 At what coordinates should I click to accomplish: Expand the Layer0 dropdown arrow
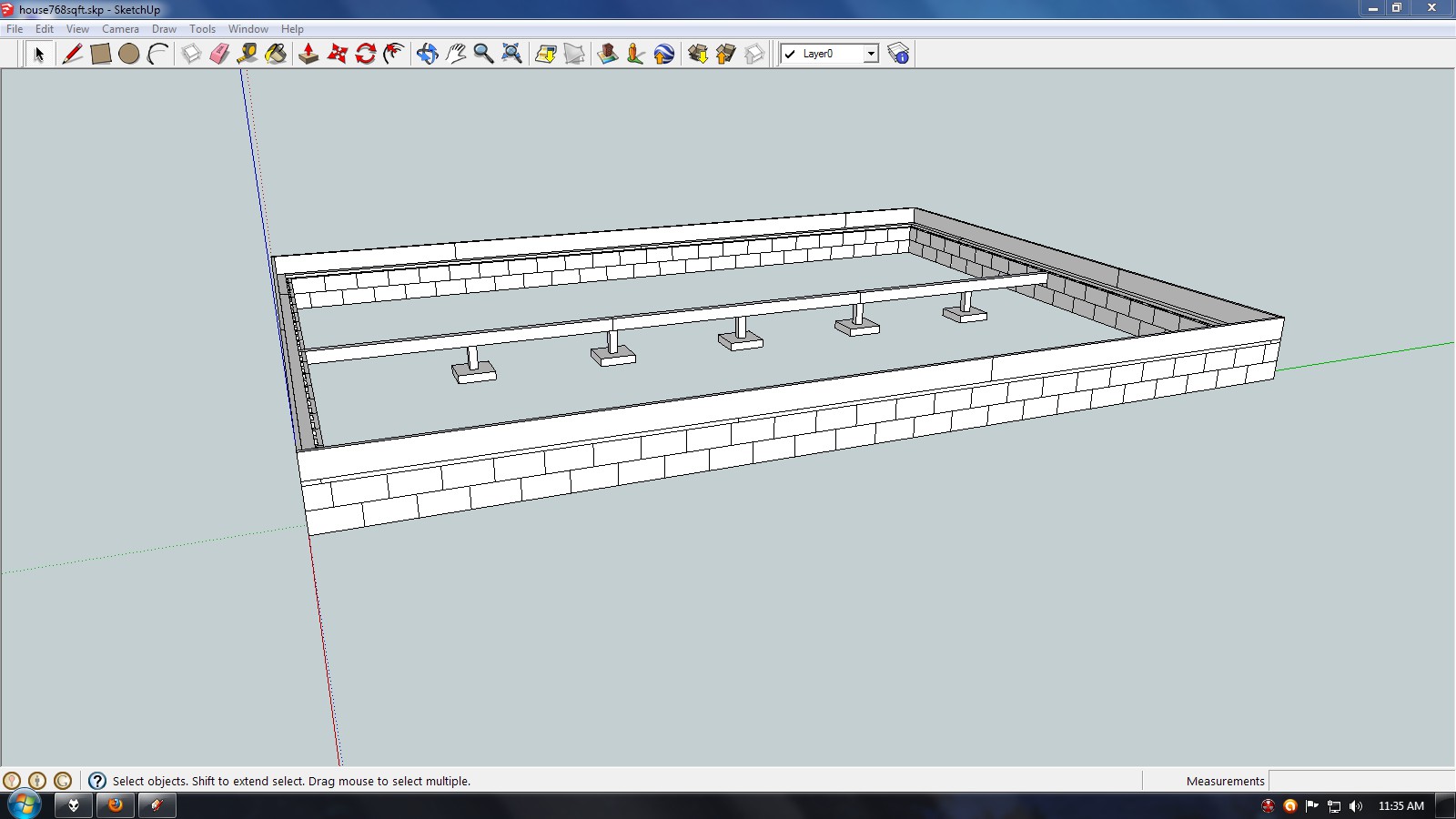[871, 54]
